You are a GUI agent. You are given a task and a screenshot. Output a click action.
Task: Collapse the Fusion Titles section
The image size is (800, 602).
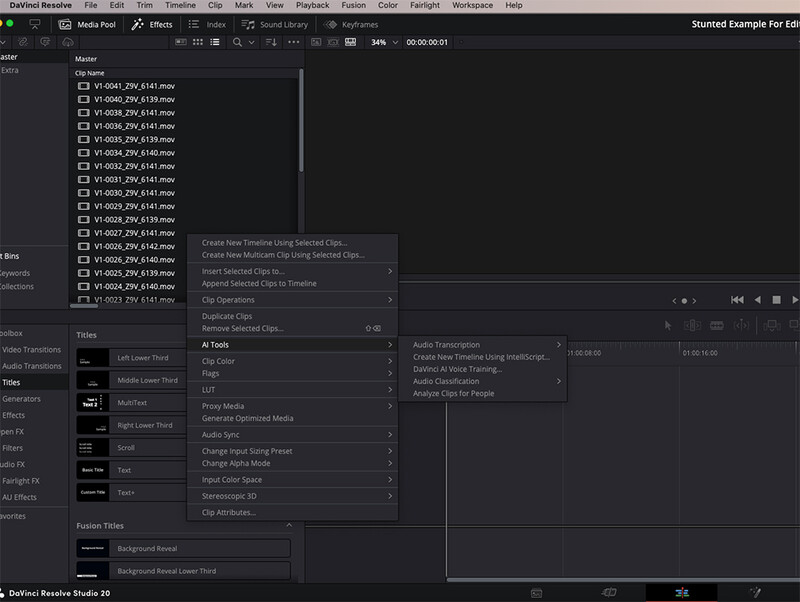(x=289, y=525)
